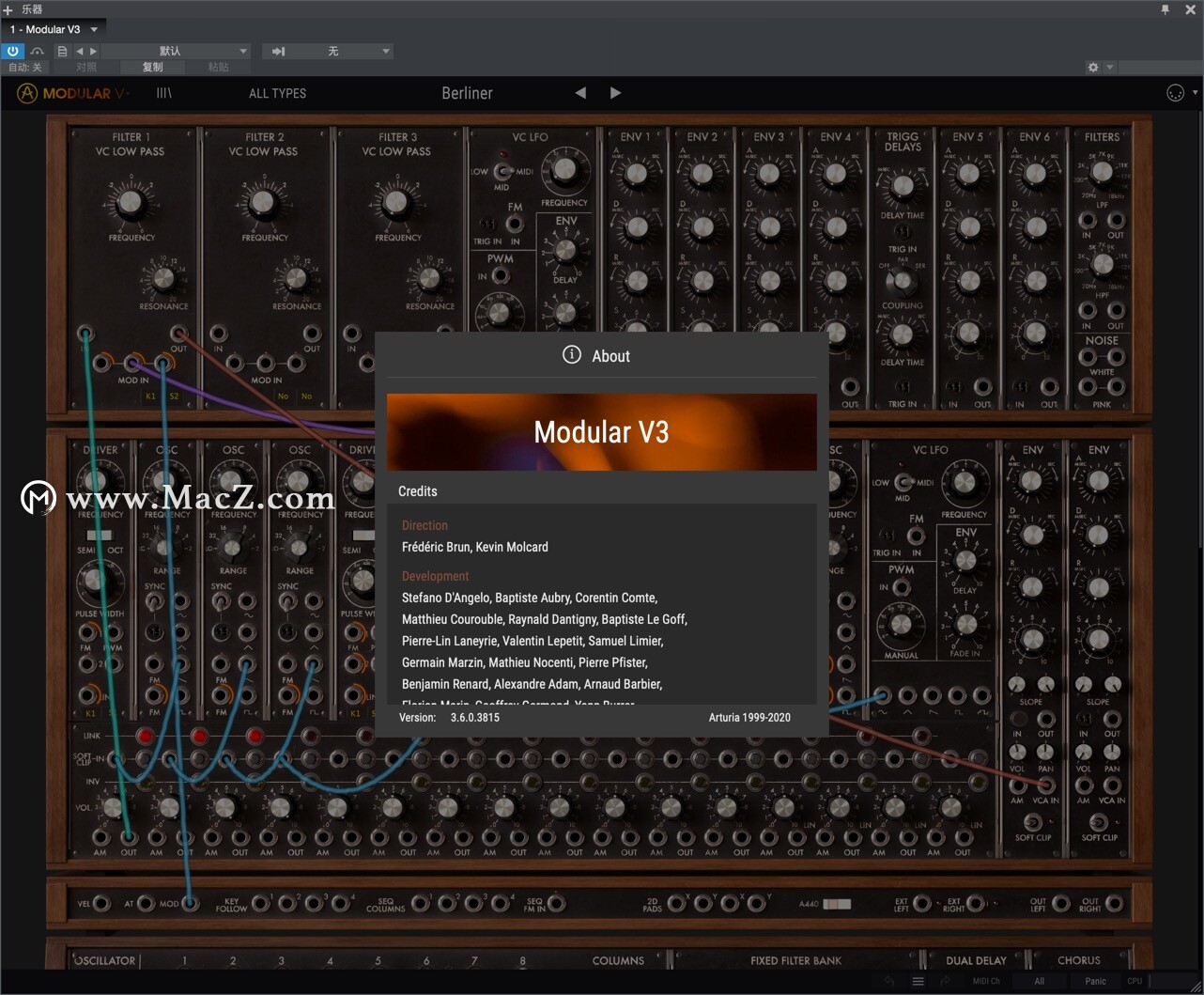Click the MOD output jack

coord(190,904)
